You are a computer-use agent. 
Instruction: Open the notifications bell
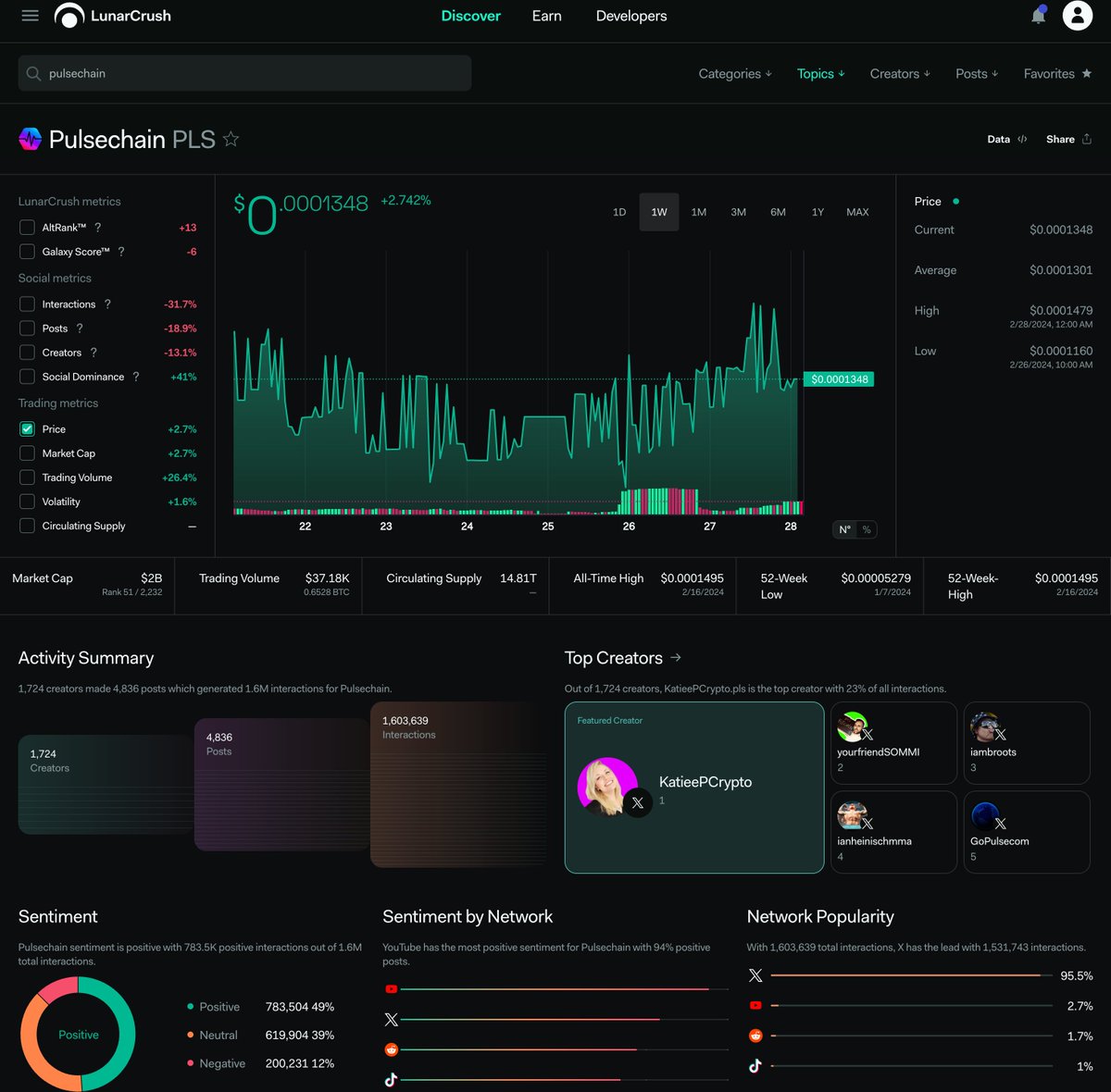pyautogui.click(x=1039, y=16)
